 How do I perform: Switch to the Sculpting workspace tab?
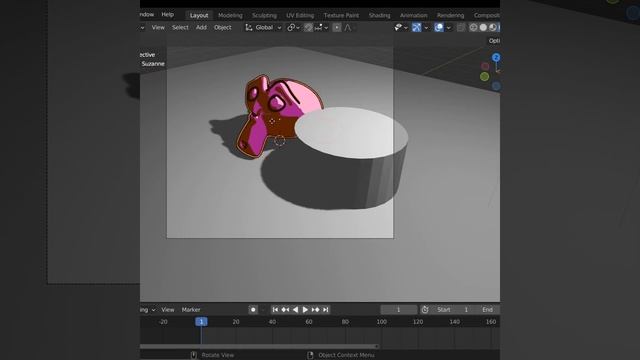pos(264,15)
